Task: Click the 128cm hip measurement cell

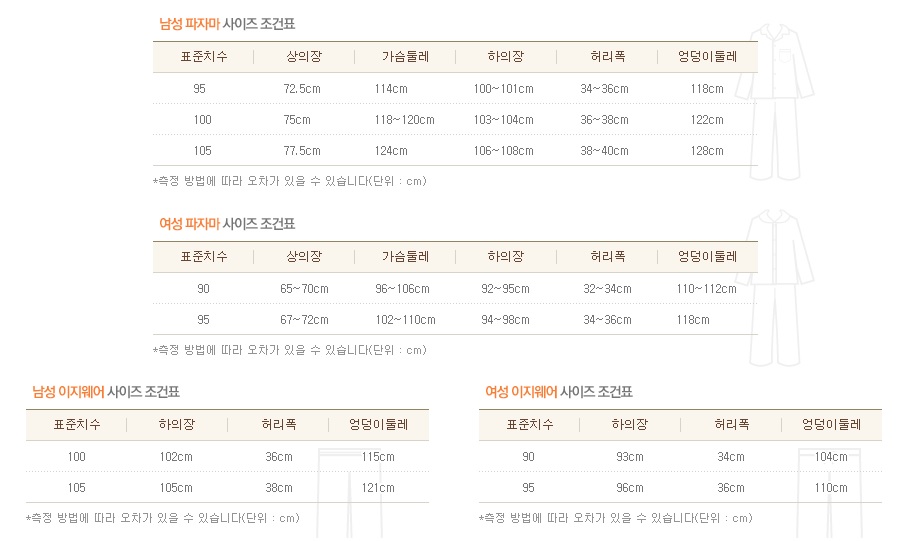Action: 707,151
